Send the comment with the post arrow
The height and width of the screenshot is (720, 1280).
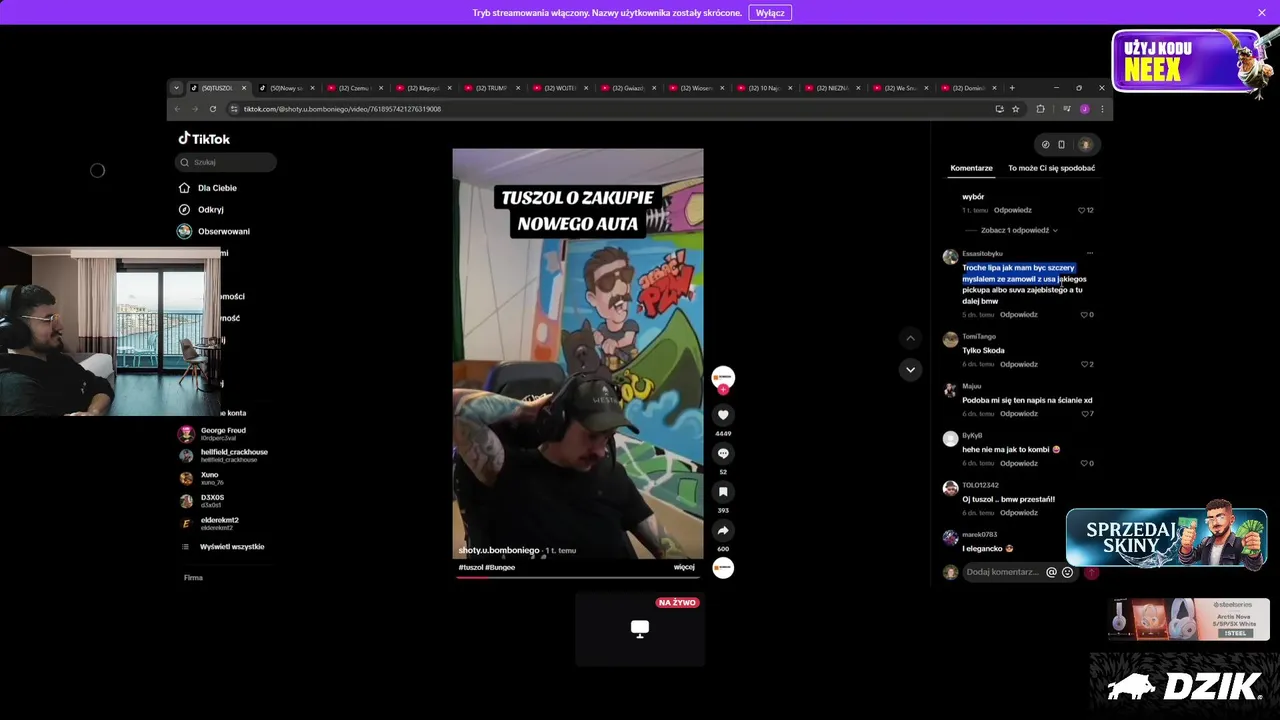(x=1091, y=573)
